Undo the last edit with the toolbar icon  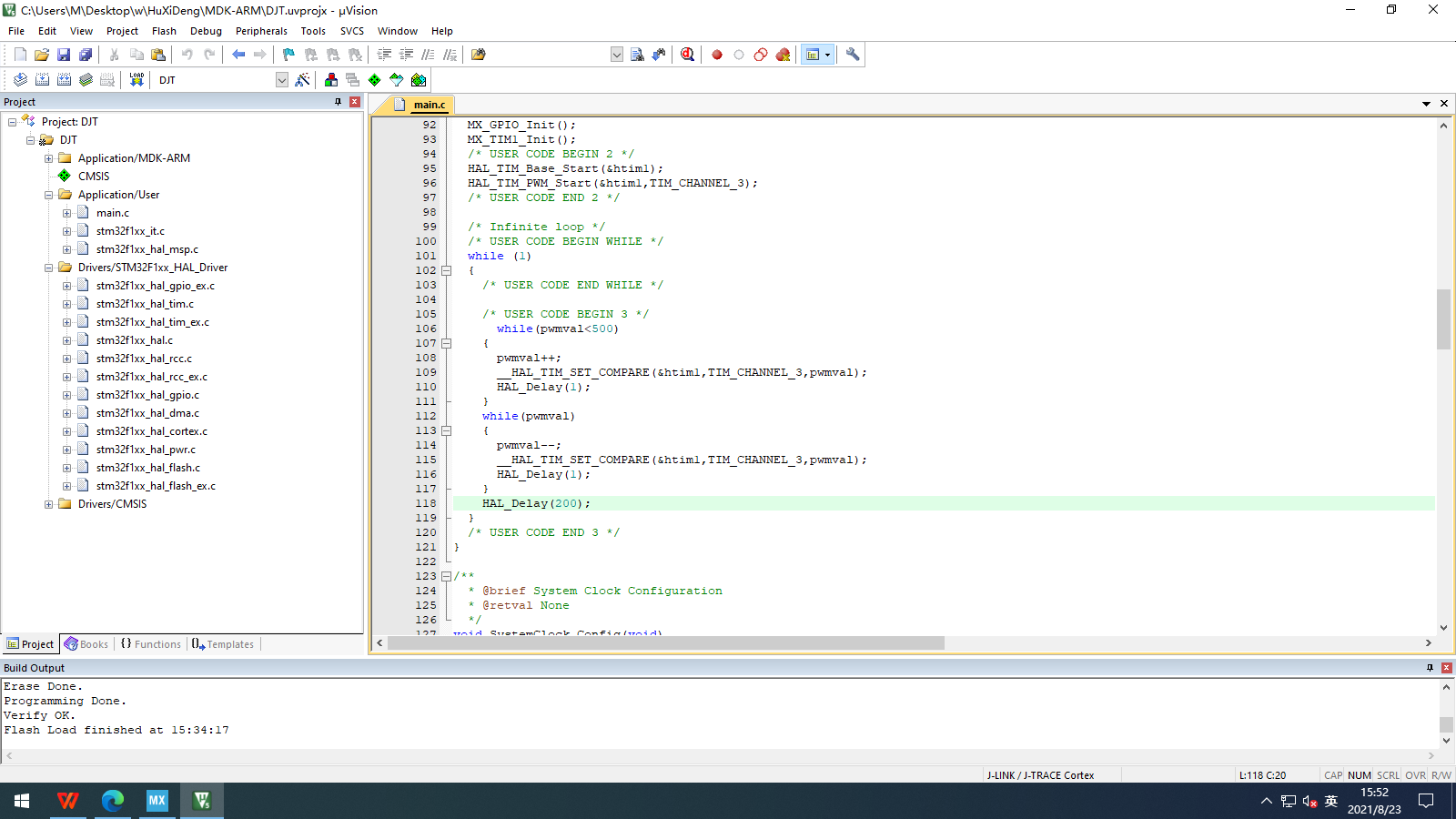coord(187,55)
